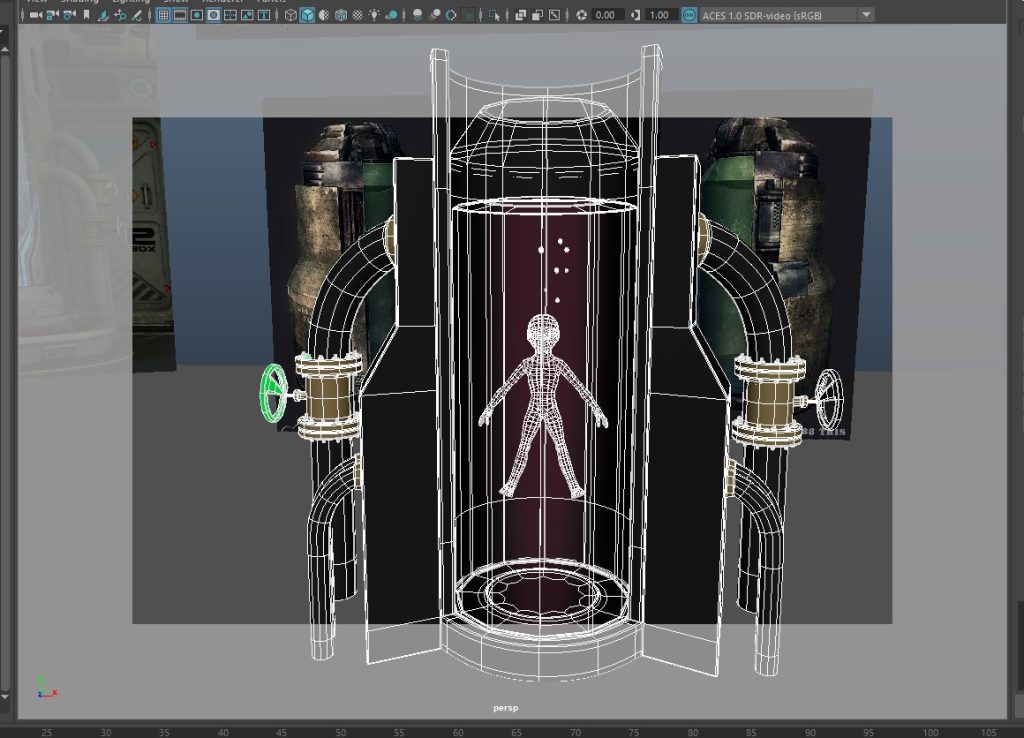The image size is (1024, 738).
Task: Click the Motion Blur icon
Action: tap(434, 15)
